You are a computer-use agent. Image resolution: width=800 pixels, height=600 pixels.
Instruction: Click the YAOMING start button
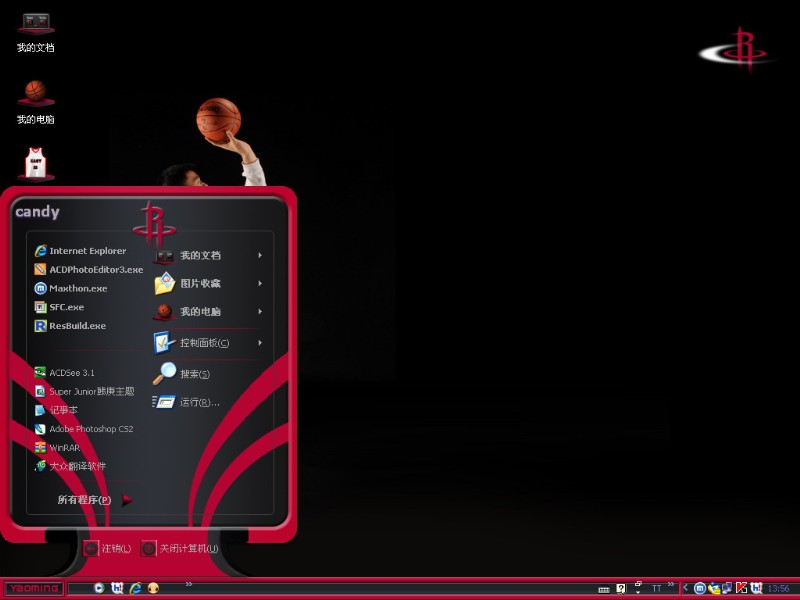[34, 588]
